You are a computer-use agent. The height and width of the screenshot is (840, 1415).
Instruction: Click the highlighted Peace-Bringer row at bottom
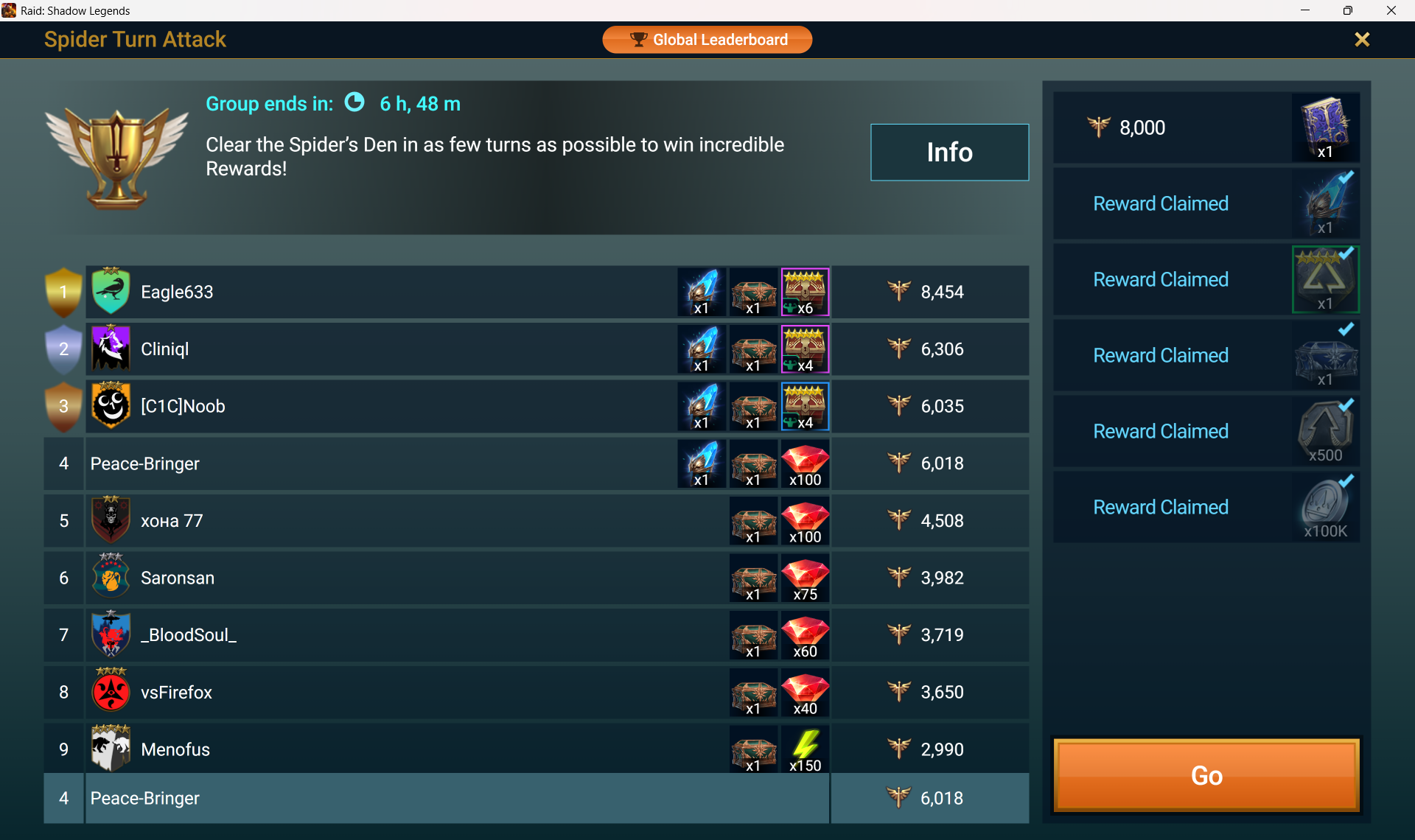pyautogui.click(x=537, y=798)
